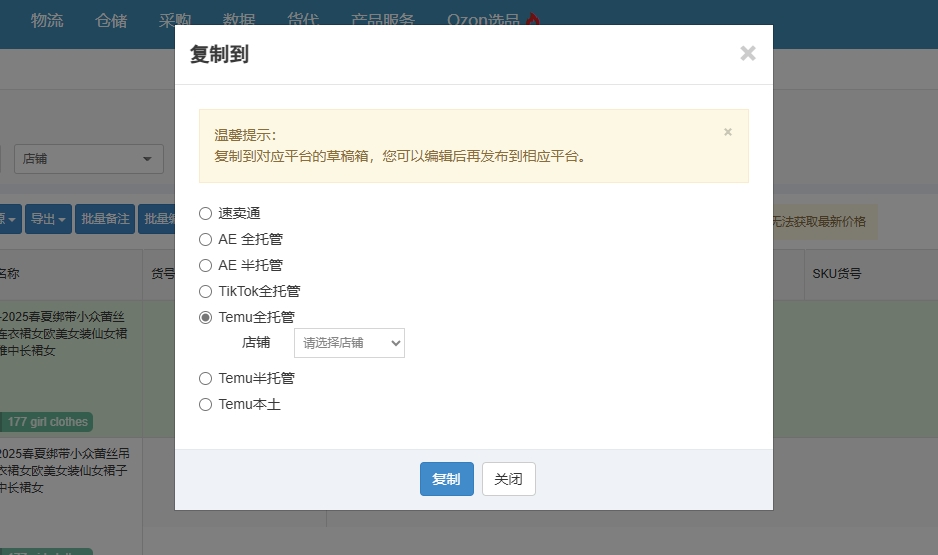Click the Ozon选品 flame icon
The height and width of the screenshot is (555, 938).
tap(532, 20)
